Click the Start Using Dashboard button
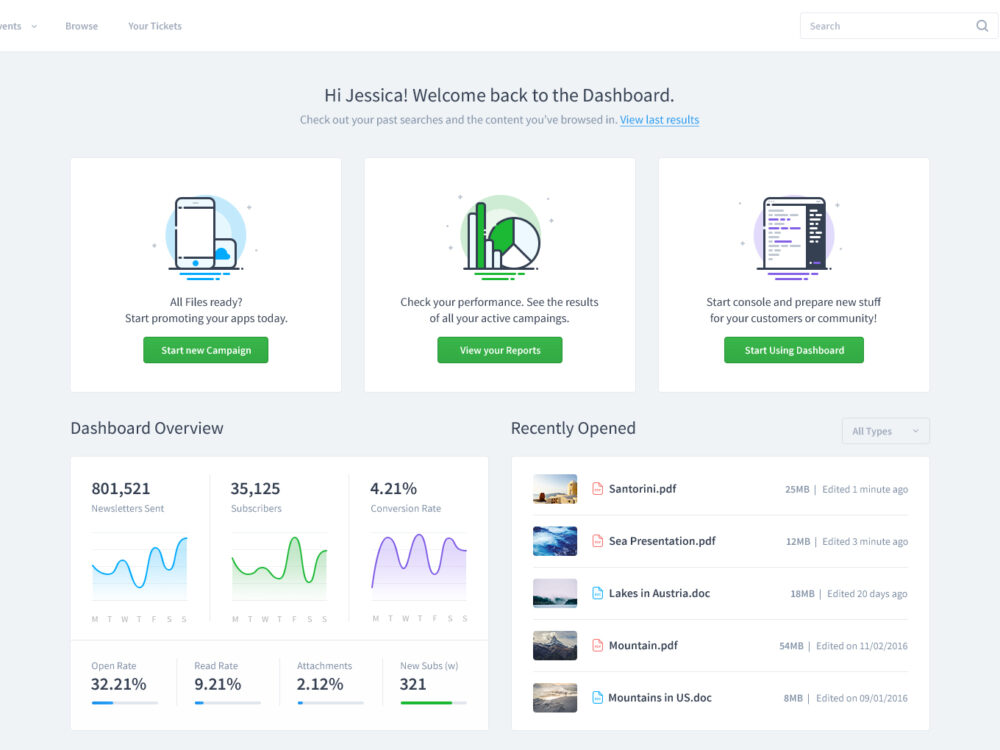The image size is (1000, 750). click(x=793, y=350)
